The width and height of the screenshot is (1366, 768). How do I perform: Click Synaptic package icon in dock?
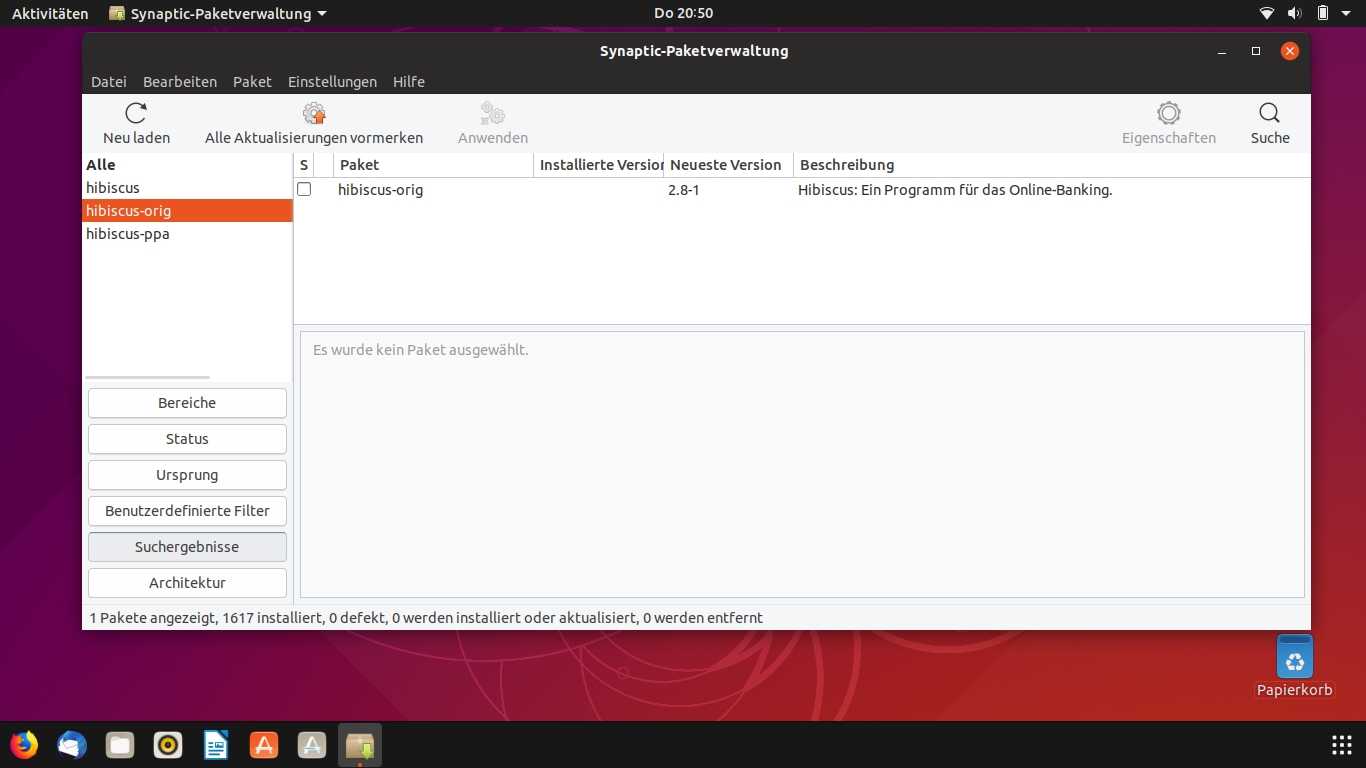(x=360, y=745)
